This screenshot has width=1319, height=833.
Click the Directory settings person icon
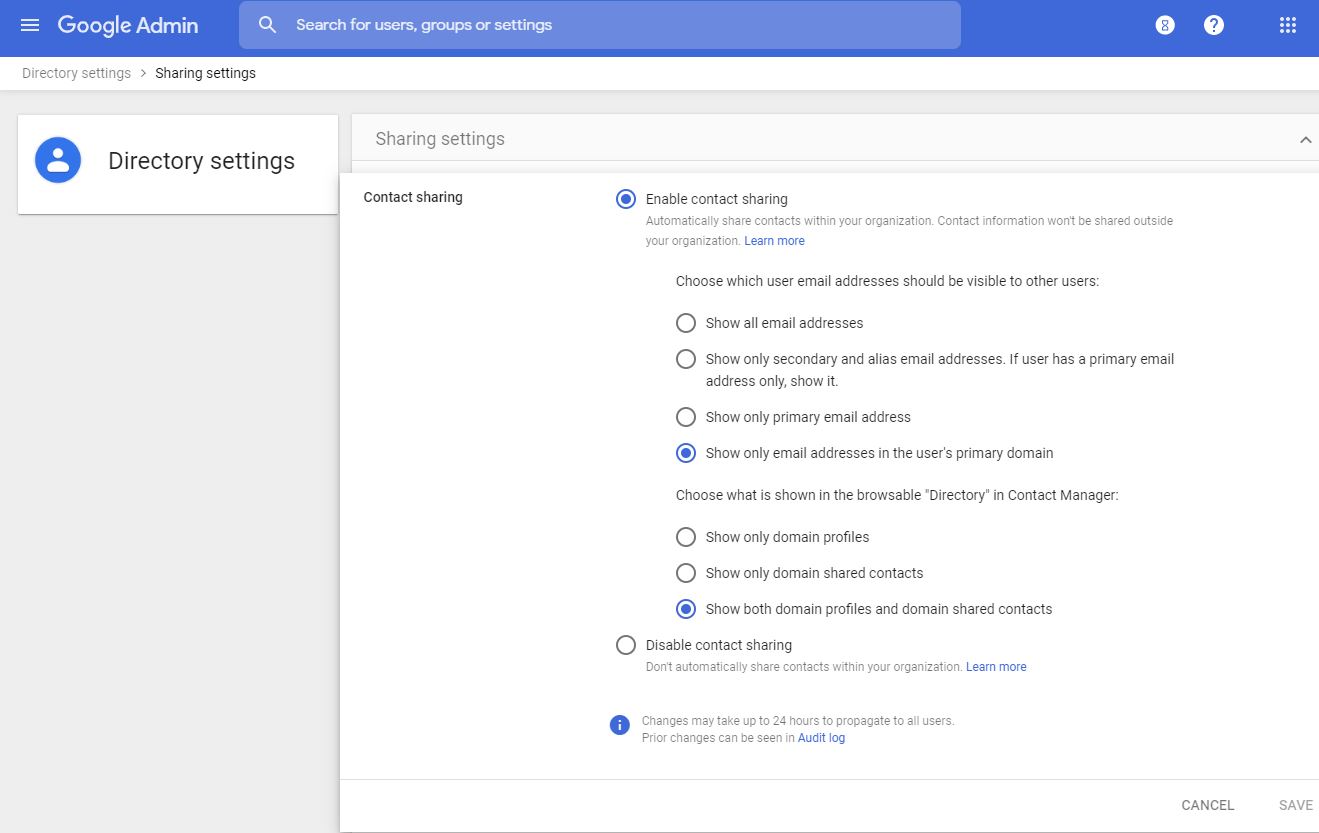(58, 161)
